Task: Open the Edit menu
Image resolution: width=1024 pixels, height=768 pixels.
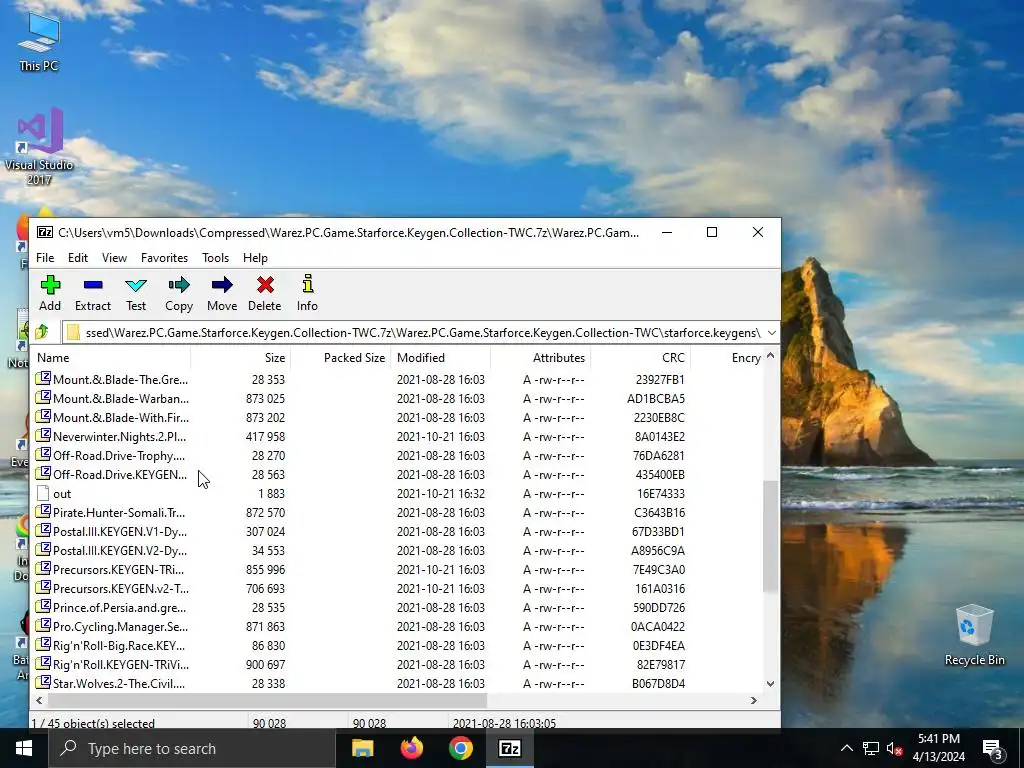Action: (x=78, y=258)
